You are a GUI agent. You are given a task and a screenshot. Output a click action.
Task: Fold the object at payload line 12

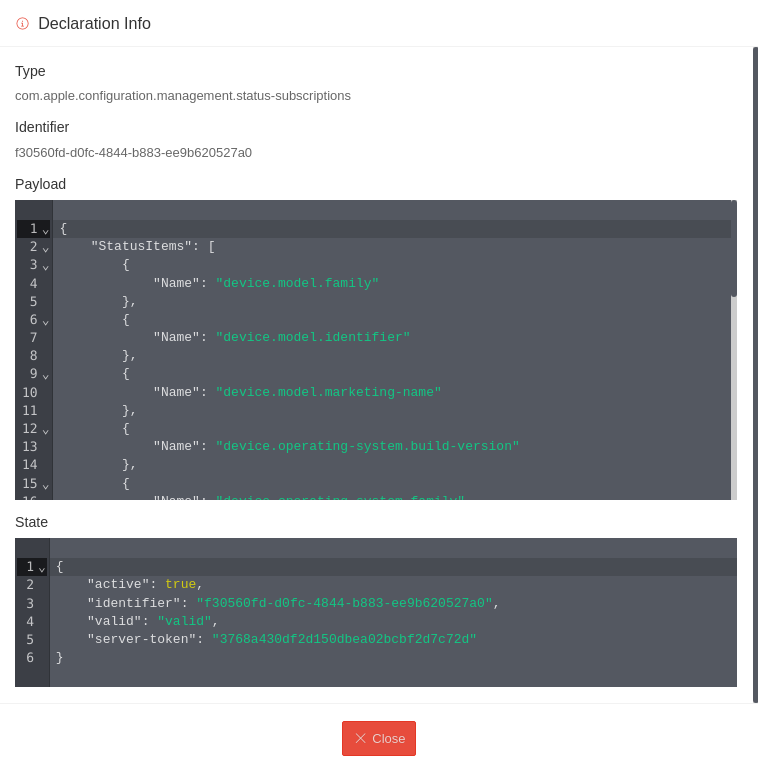pyautogui.click(x=46, y=429)
